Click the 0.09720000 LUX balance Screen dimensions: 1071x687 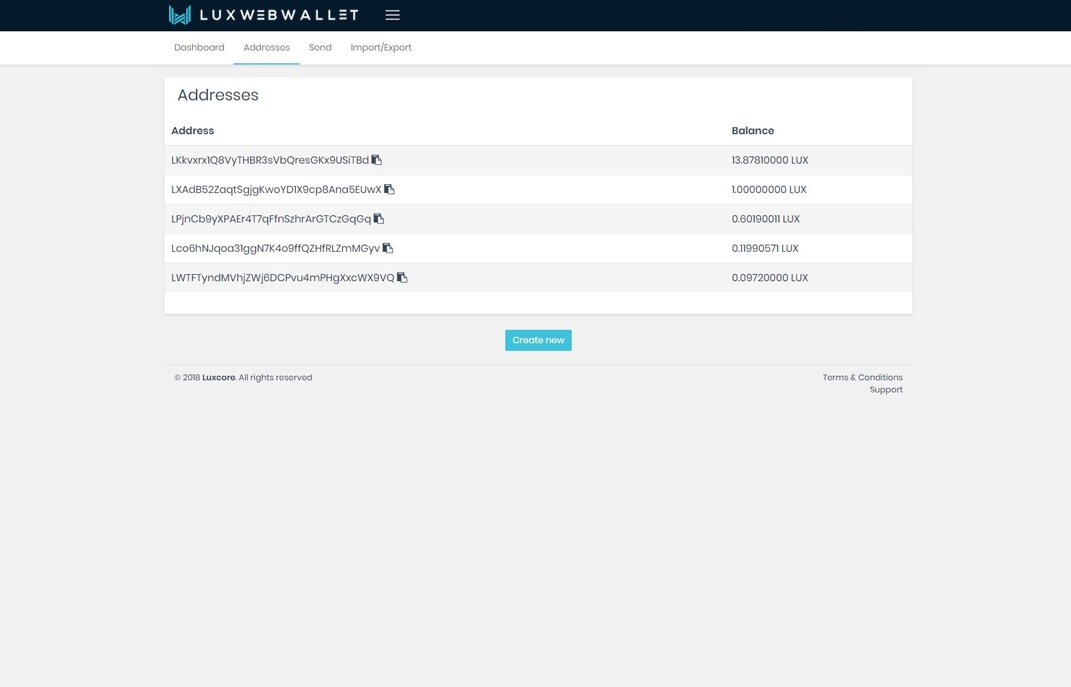click(770, 277)
